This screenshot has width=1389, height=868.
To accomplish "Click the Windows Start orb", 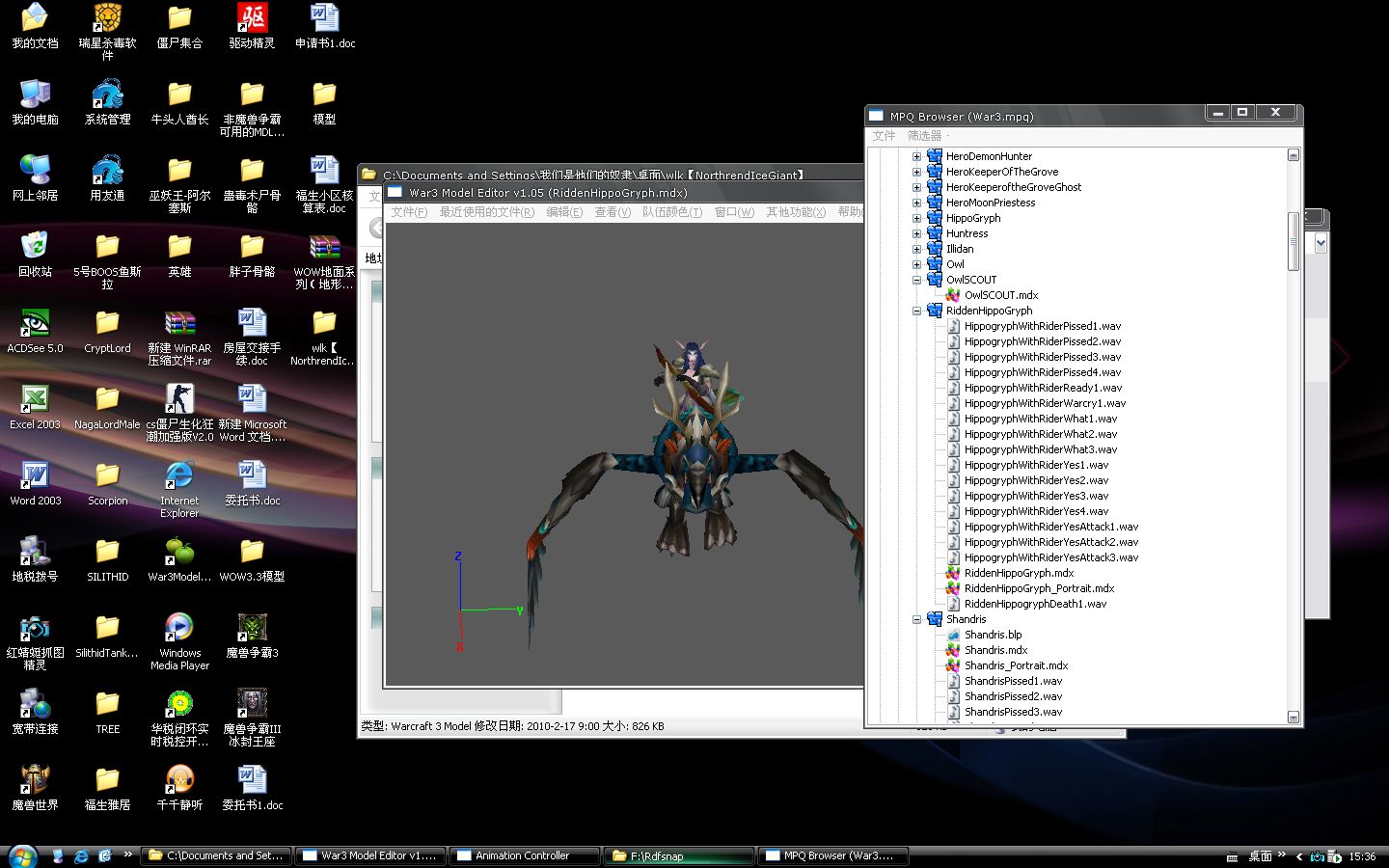I will [22, 855].
